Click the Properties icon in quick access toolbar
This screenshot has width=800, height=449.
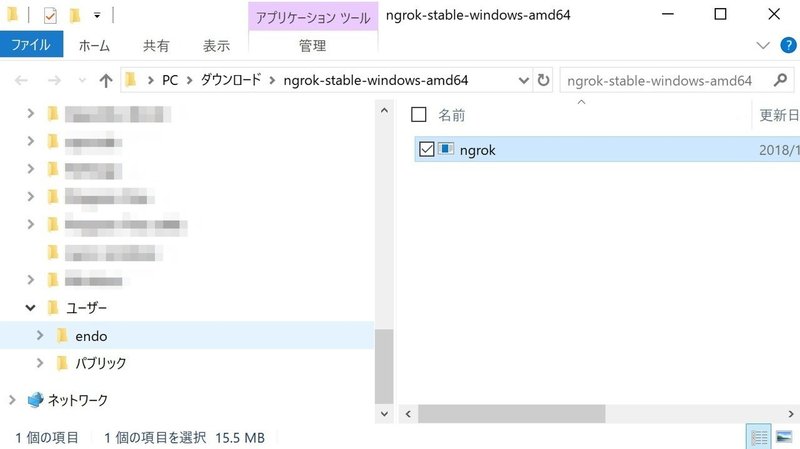click(50, 16)
